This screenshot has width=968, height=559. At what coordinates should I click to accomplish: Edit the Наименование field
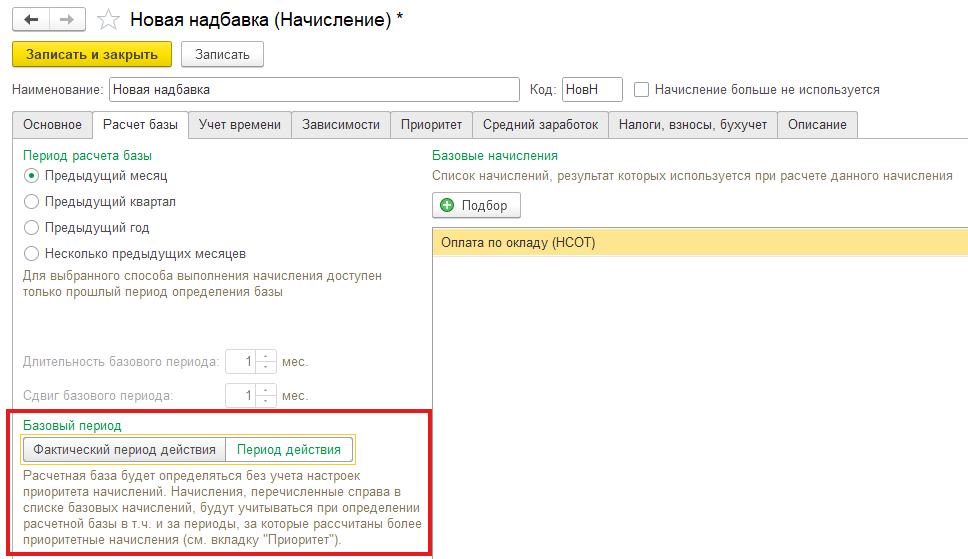pos(314,90)
